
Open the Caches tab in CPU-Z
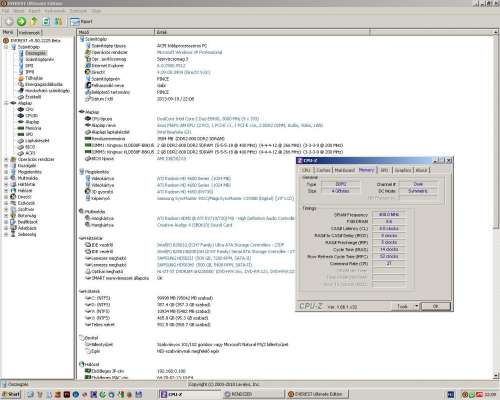(323, 170)
